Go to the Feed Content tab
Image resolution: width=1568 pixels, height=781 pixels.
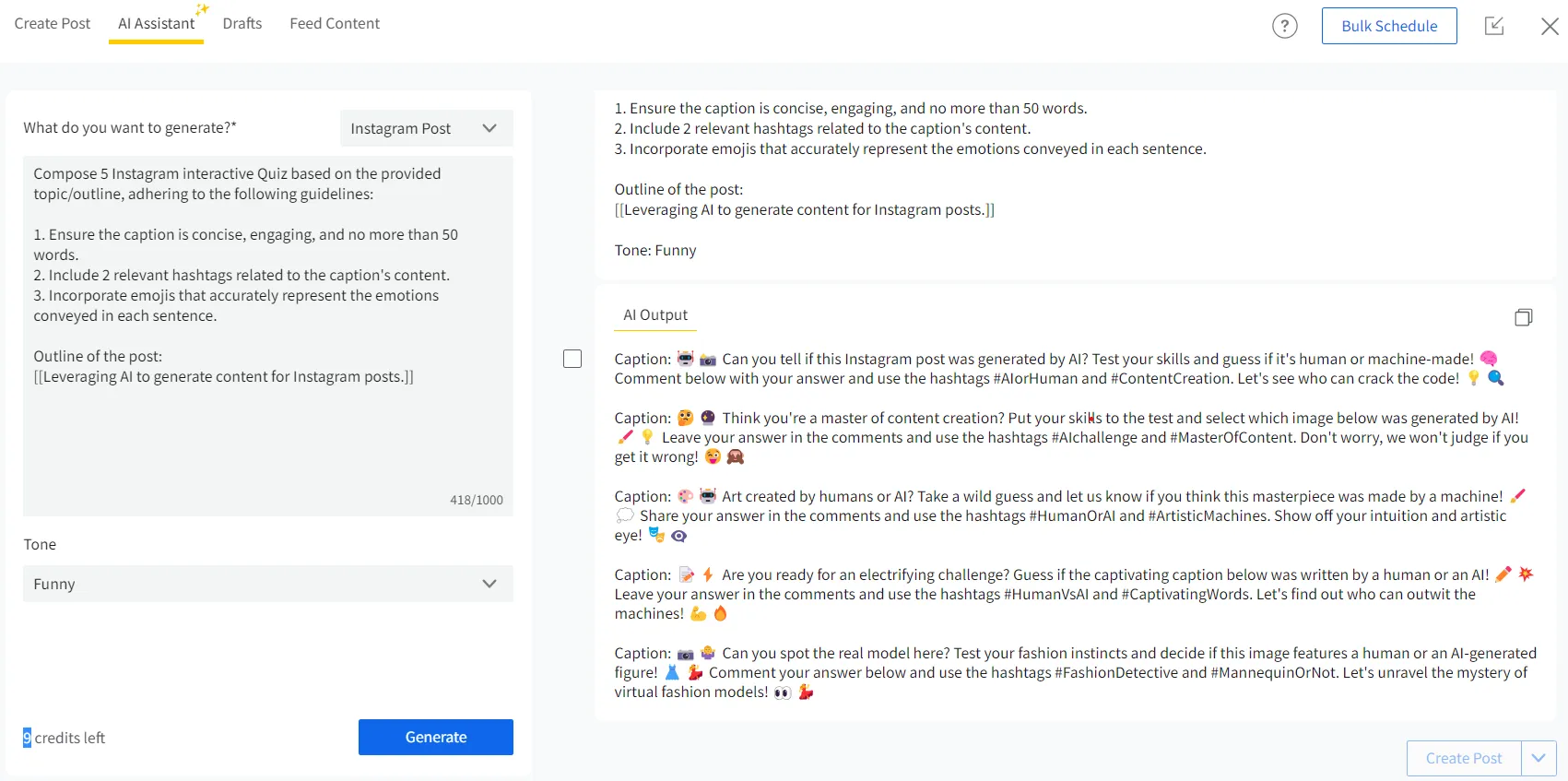pyautogui.click(x=335, y=23)
